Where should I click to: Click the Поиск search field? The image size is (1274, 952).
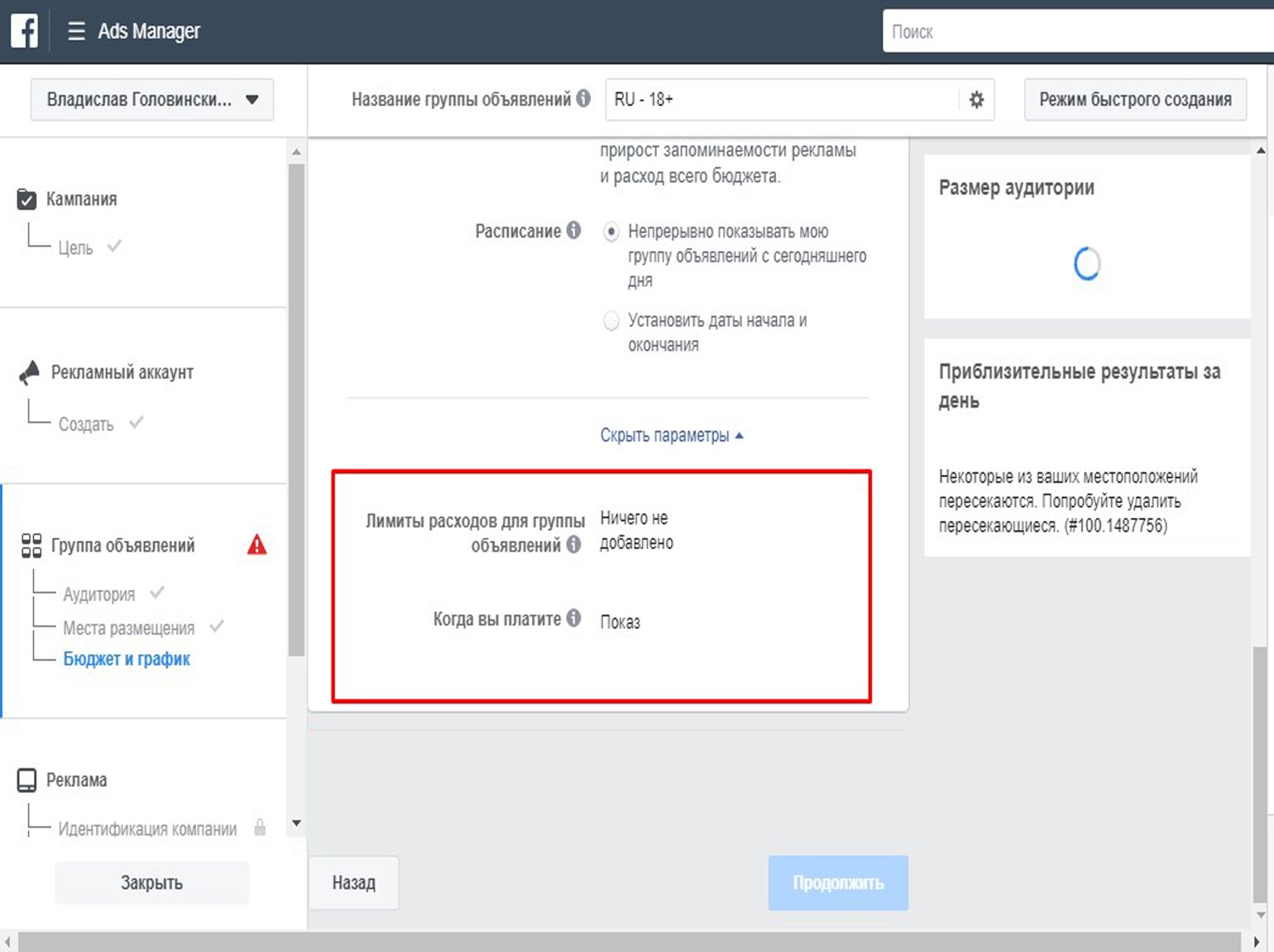(1075, 31)
